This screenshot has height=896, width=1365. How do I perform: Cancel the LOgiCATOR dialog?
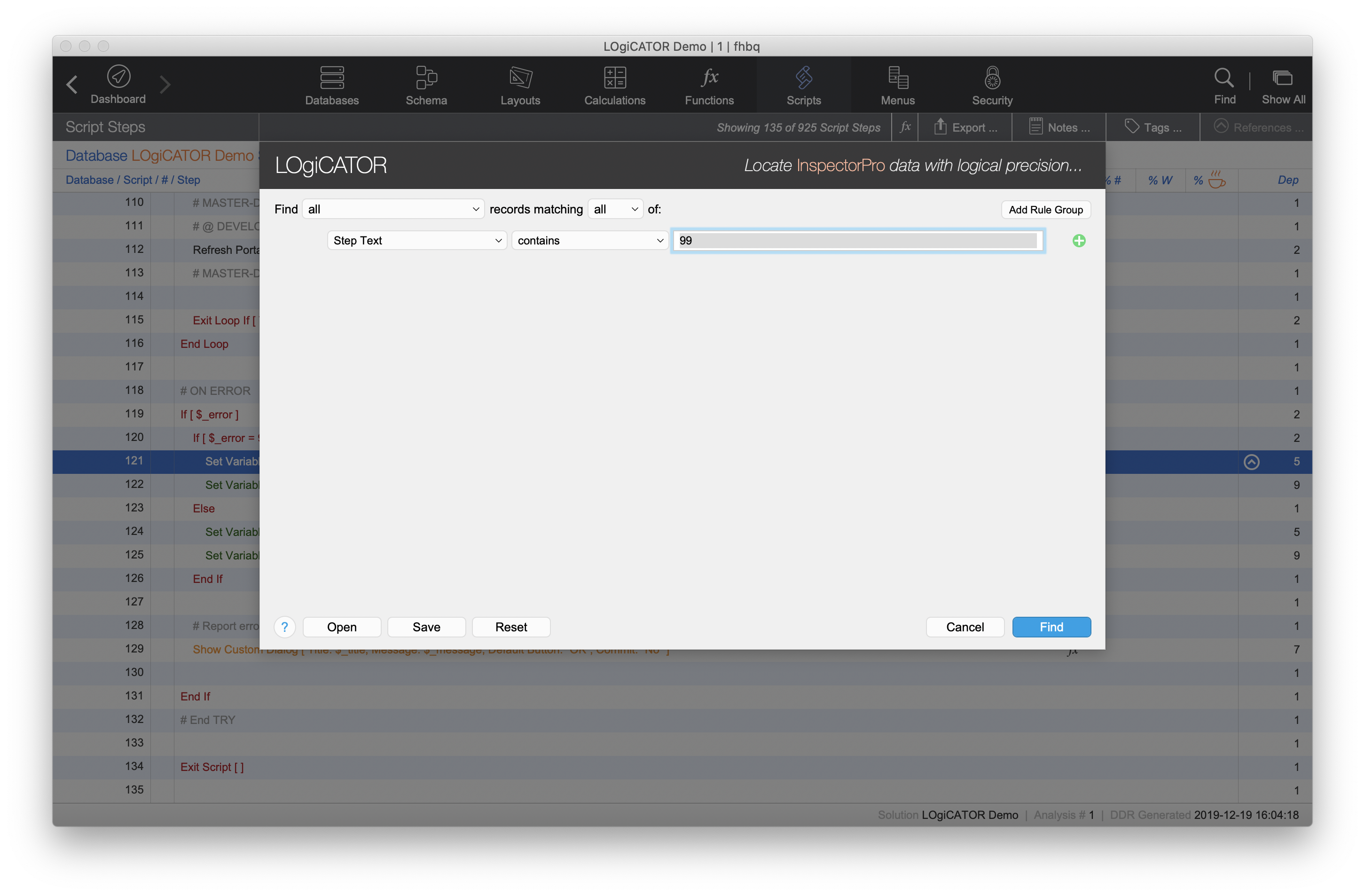coord(965,627)
